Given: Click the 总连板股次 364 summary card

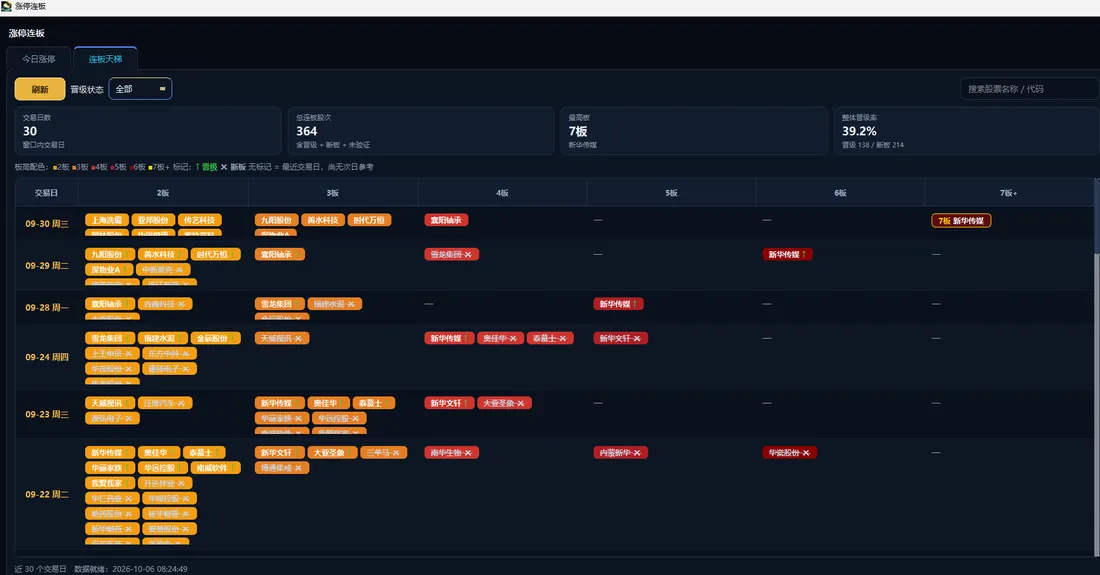Looking at the screenshot, I should pos(421,131).
